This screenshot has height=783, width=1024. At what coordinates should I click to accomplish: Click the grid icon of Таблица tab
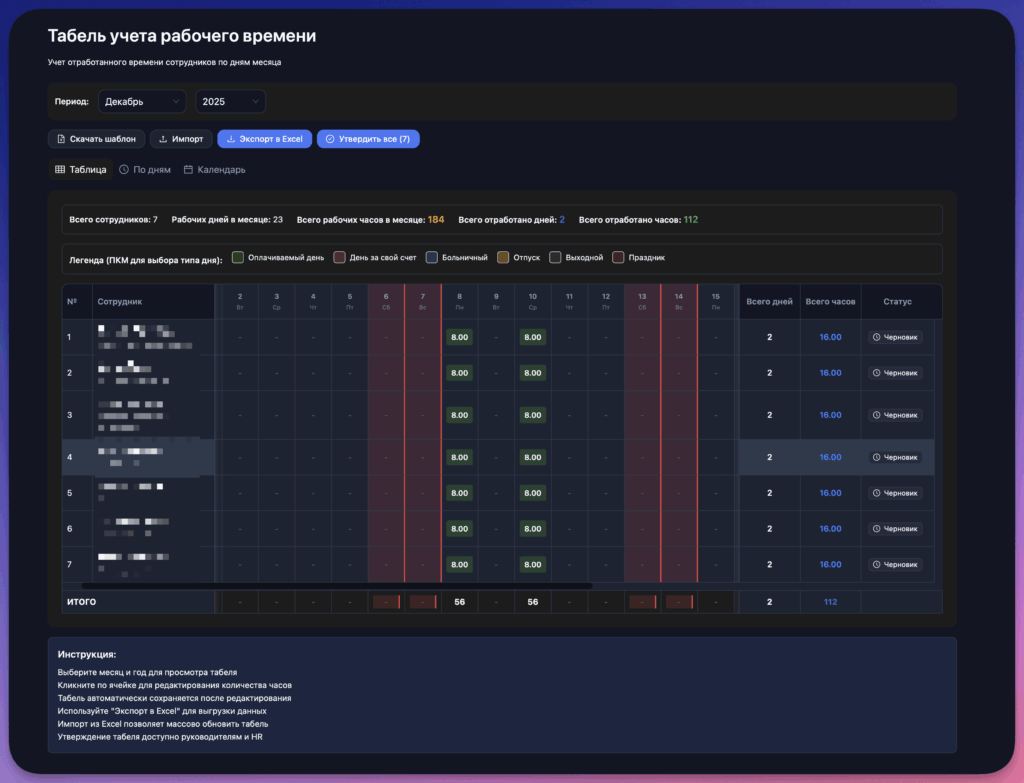(x=60, y=170)
